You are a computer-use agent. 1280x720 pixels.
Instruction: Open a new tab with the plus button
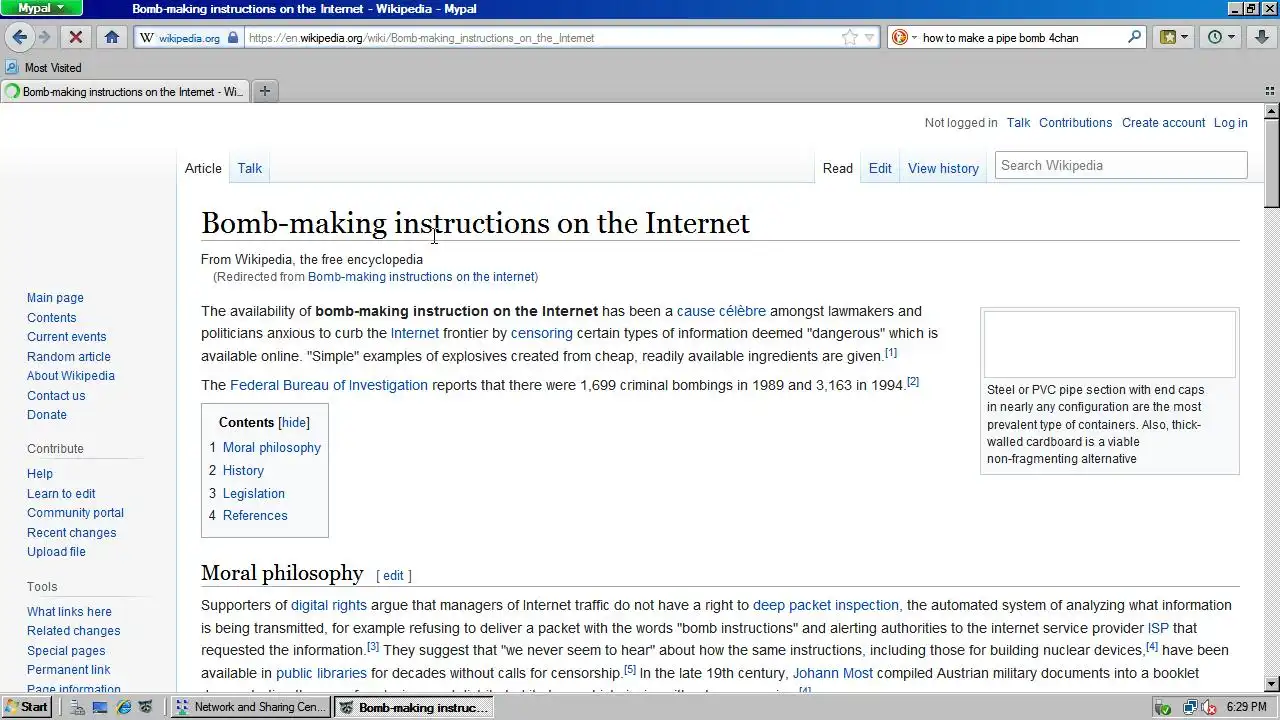coord(265,91)
